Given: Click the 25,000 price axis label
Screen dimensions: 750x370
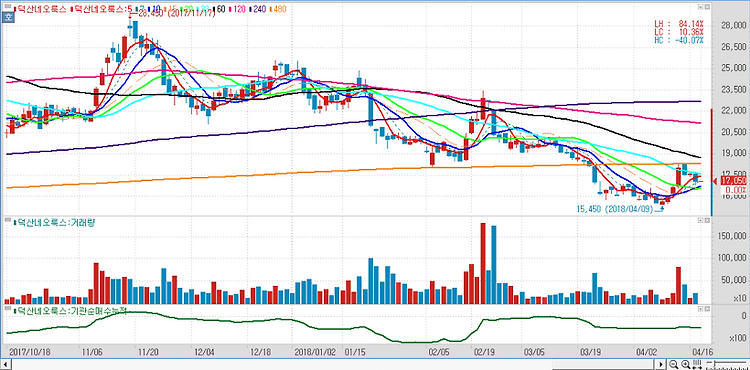Looking at the screenshot, I should tap(734, 68).
